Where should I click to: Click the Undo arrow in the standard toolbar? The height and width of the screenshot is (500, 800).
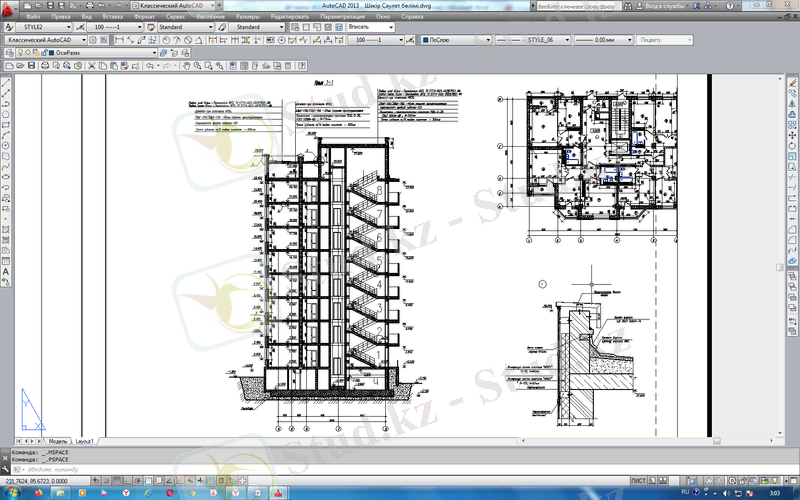pyautogui.click(x=150, y=65)
